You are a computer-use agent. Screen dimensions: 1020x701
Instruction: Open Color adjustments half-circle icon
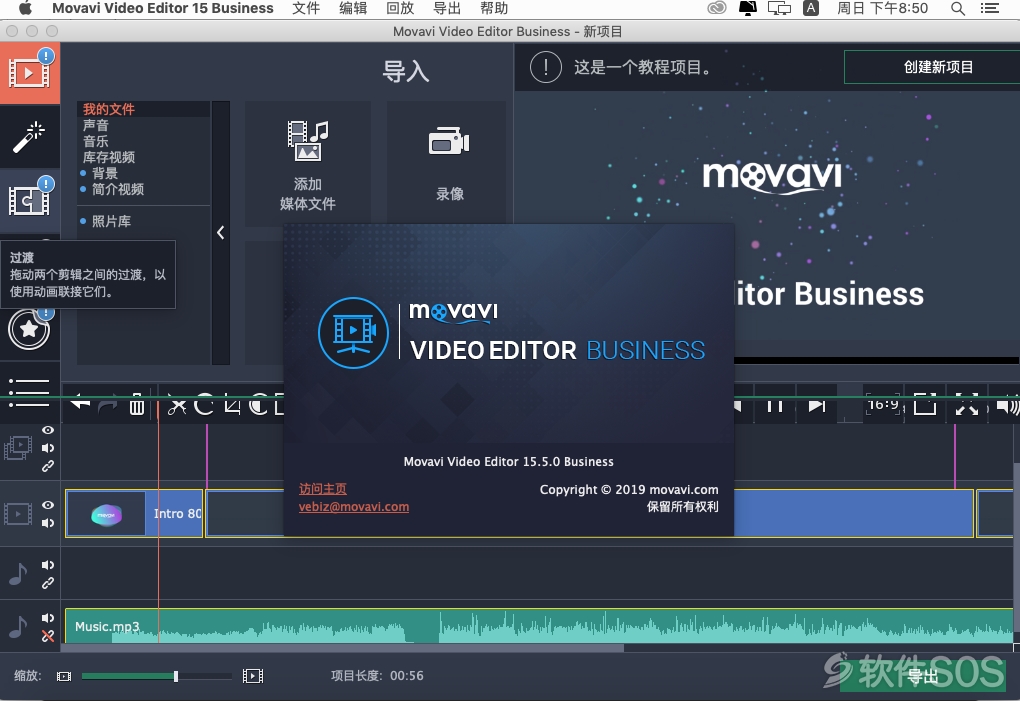(259, 404)
